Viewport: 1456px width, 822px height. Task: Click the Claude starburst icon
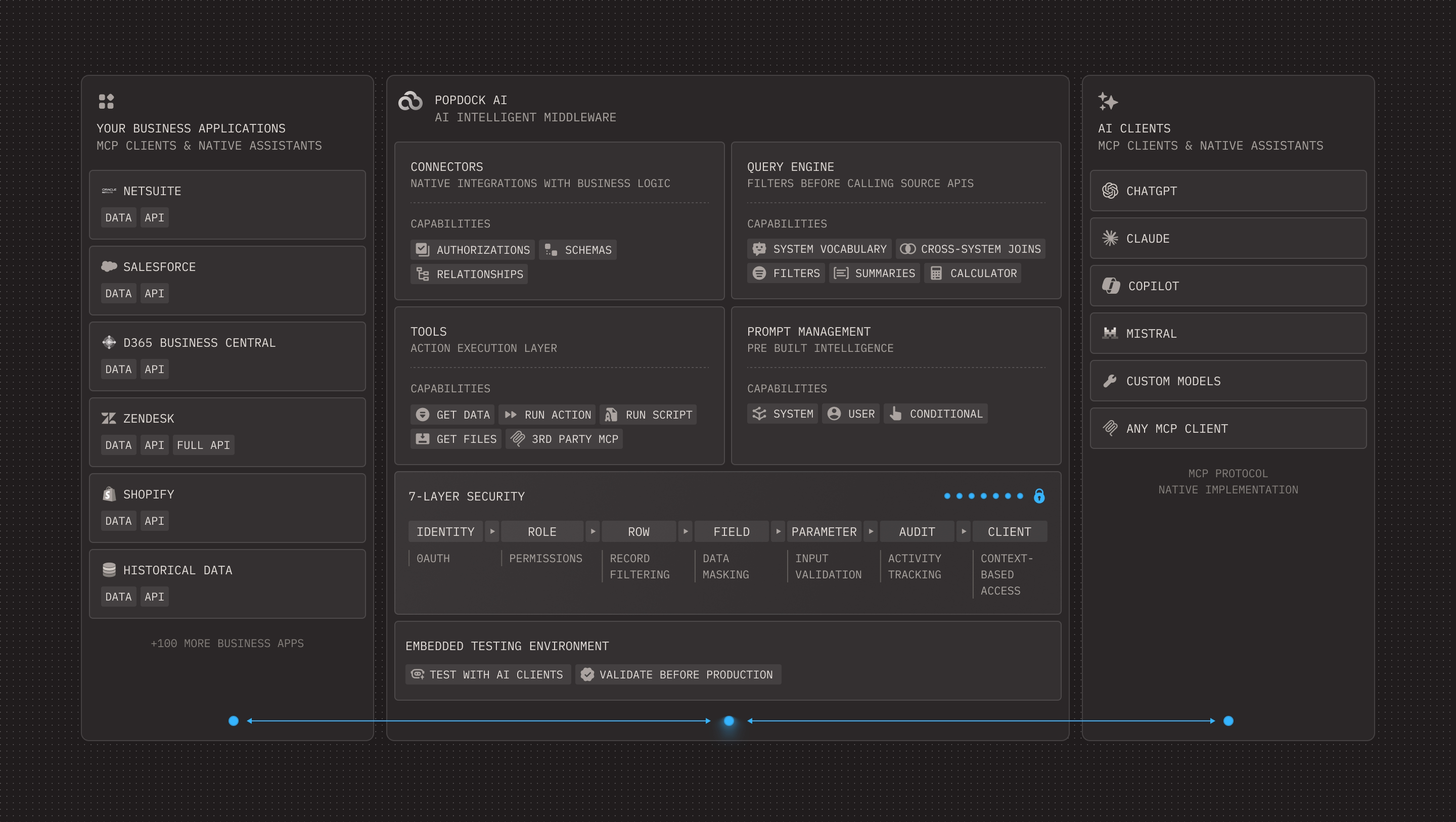(1110, 239)
